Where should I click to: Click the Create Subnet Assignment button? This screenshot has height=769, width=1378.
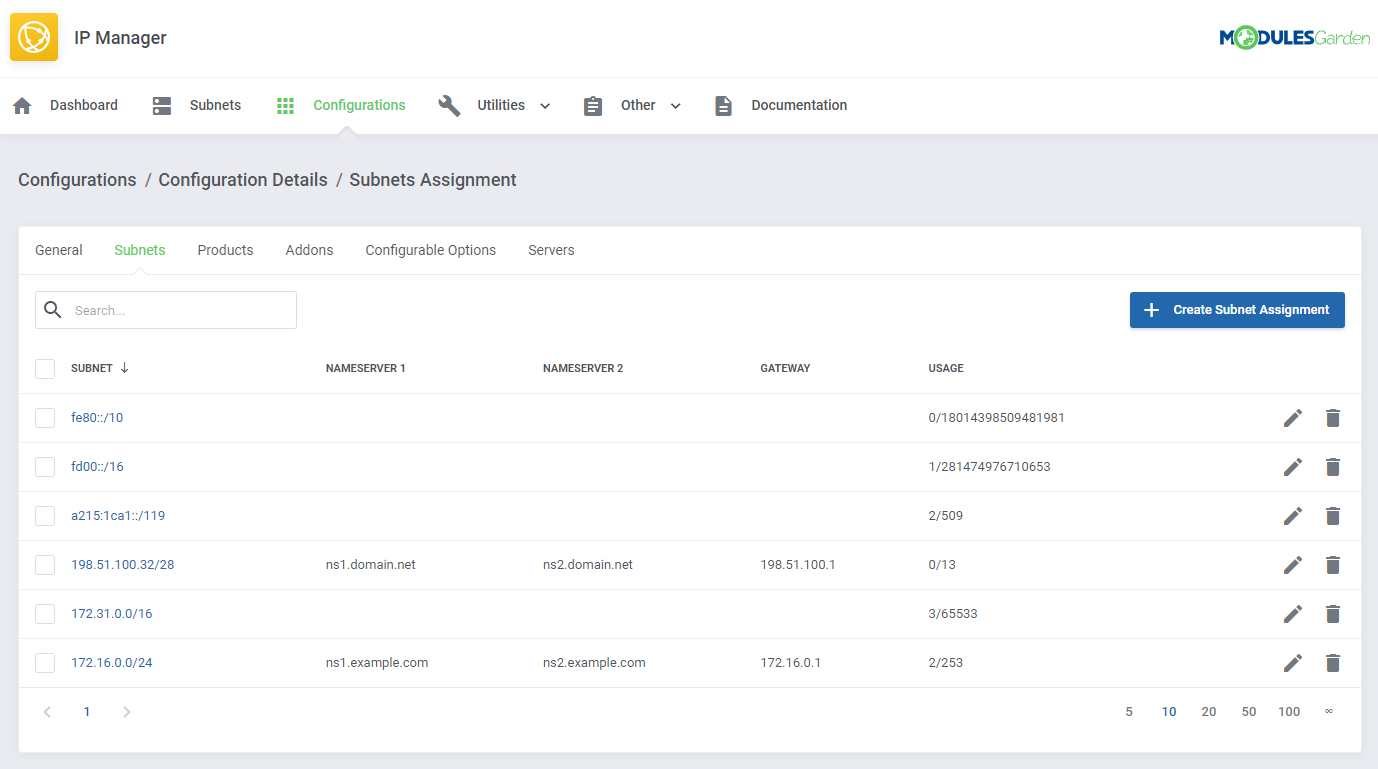pyautogui.click(x=1237, y=310)
